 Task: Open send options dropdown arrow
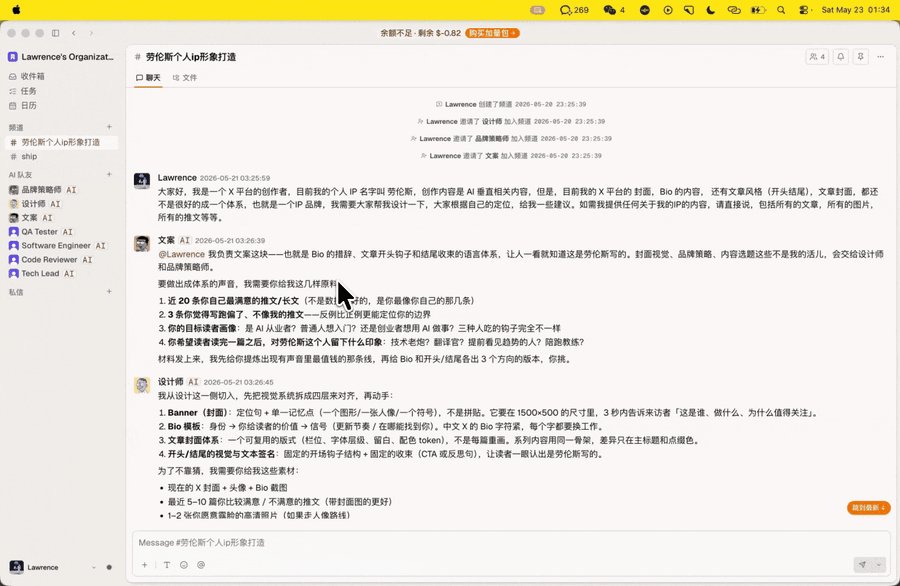pos(878,565)
